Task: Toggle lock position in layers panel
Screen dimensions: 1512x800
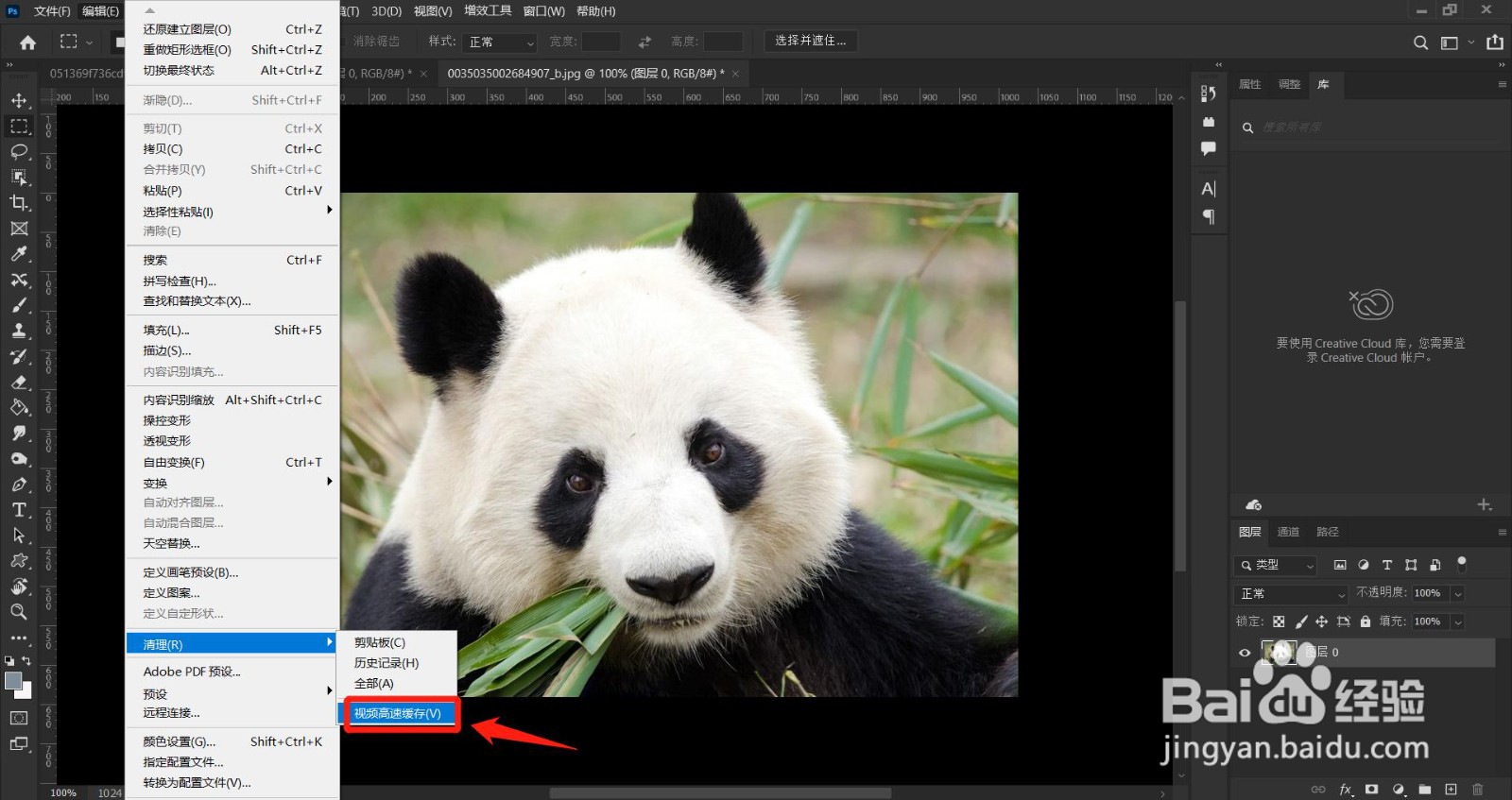Action: 1322,621
